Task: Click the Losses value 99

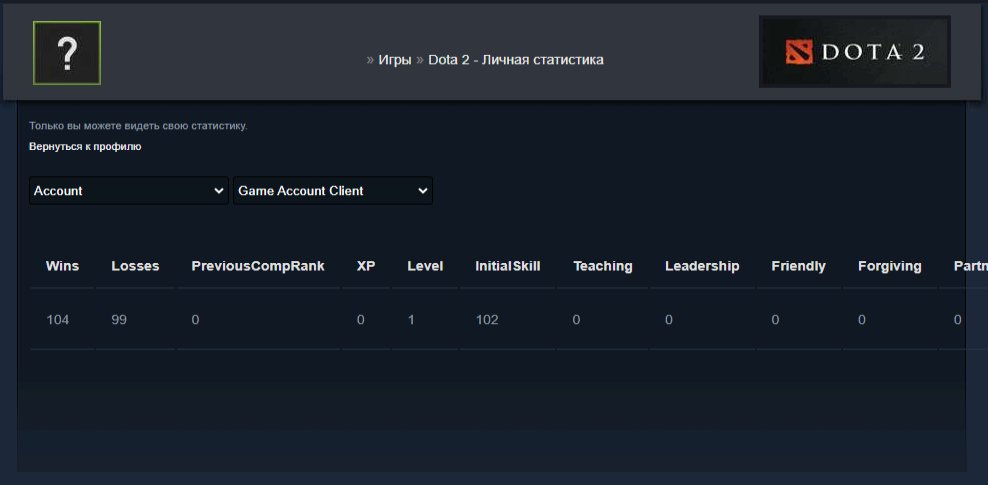Action: click(x=119, y=320)
